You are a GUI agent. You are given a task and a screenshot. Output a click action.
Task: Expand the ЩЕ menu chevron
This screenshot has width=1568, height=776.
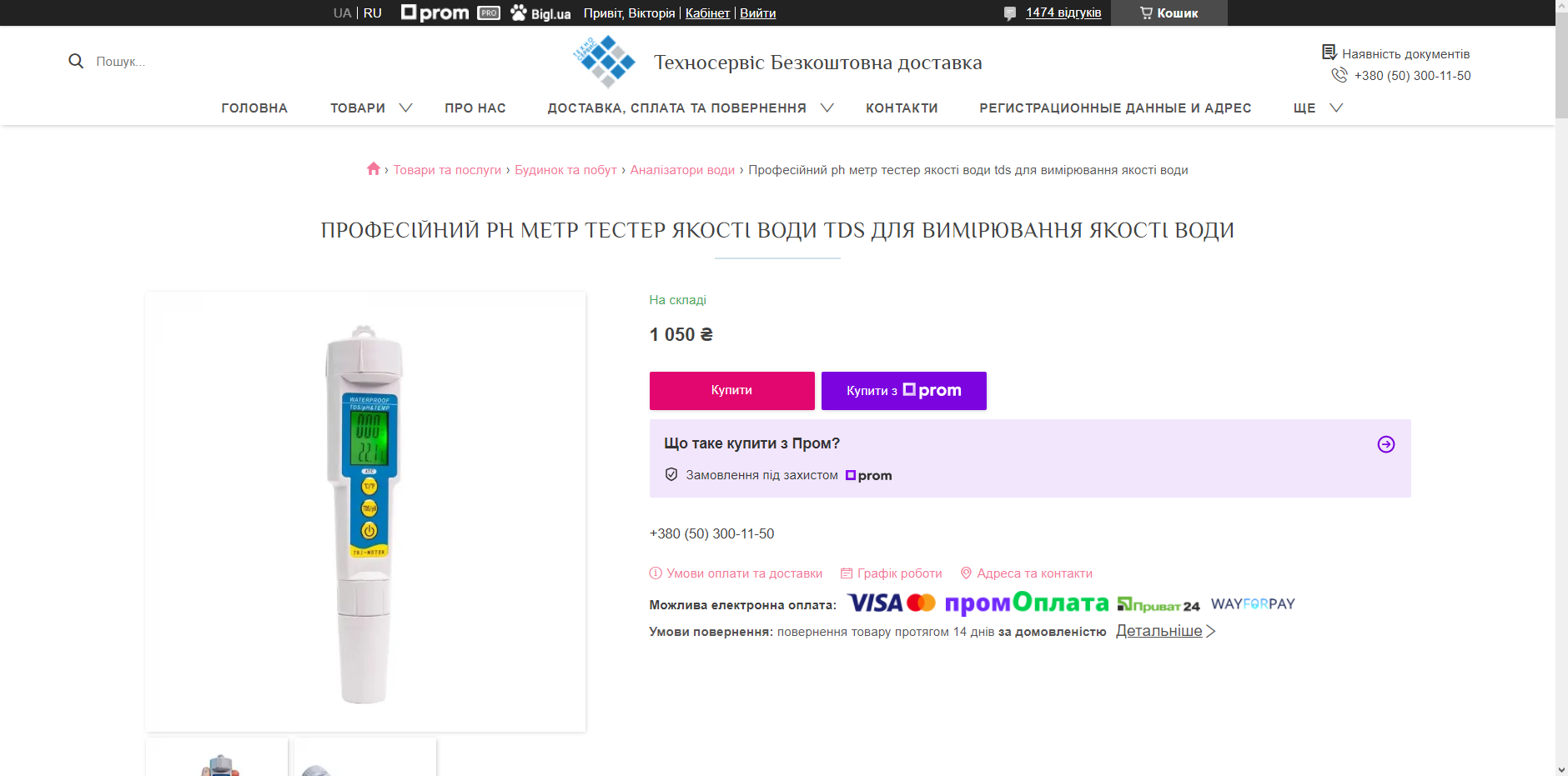(x=1336, y=108)
